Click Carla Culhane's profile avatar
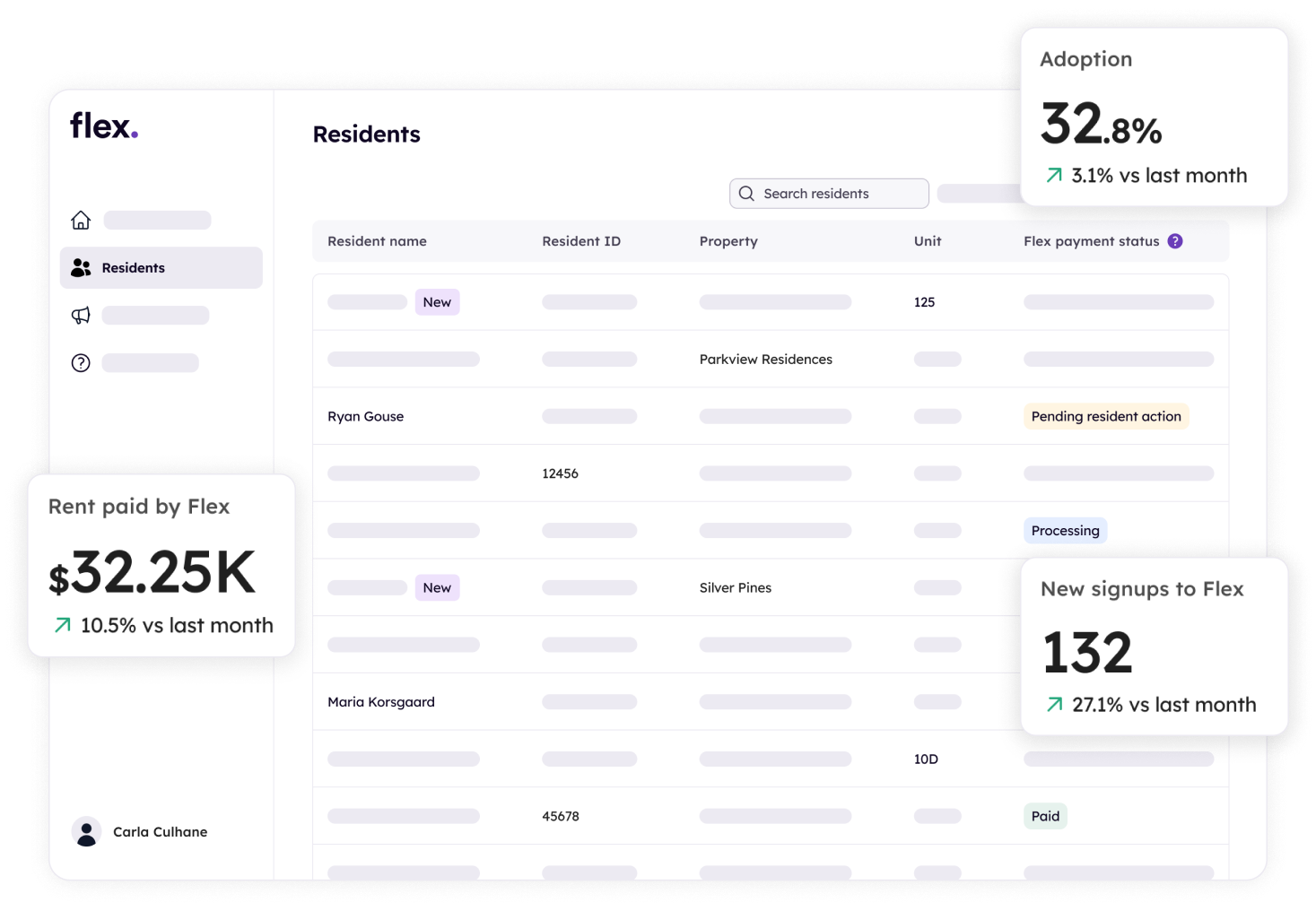The image size is (1316, 911). [x=86, y=831]
